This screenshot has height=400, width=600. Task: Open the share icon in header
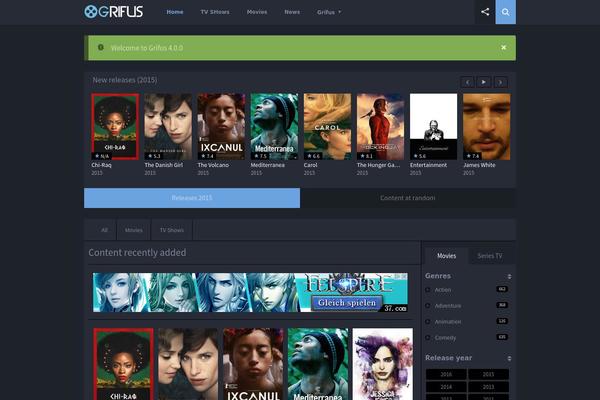coord(485,12)
